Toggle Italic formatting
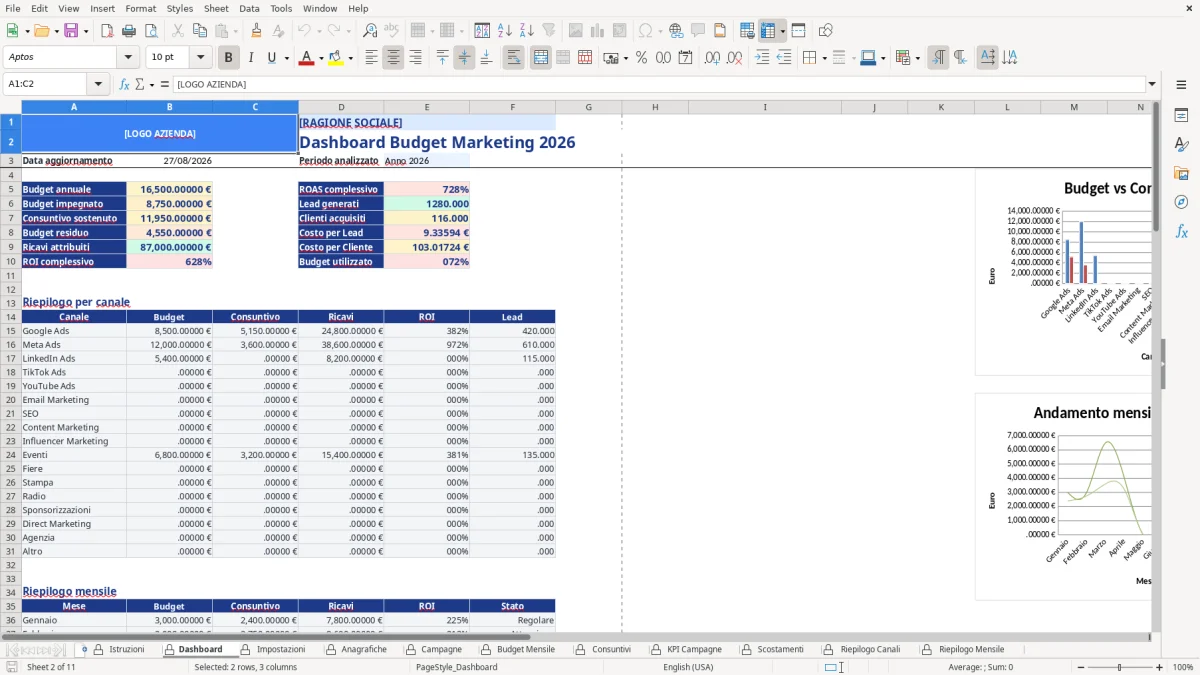The height and width of the screenshot is (675, 1200). point(251,58)
